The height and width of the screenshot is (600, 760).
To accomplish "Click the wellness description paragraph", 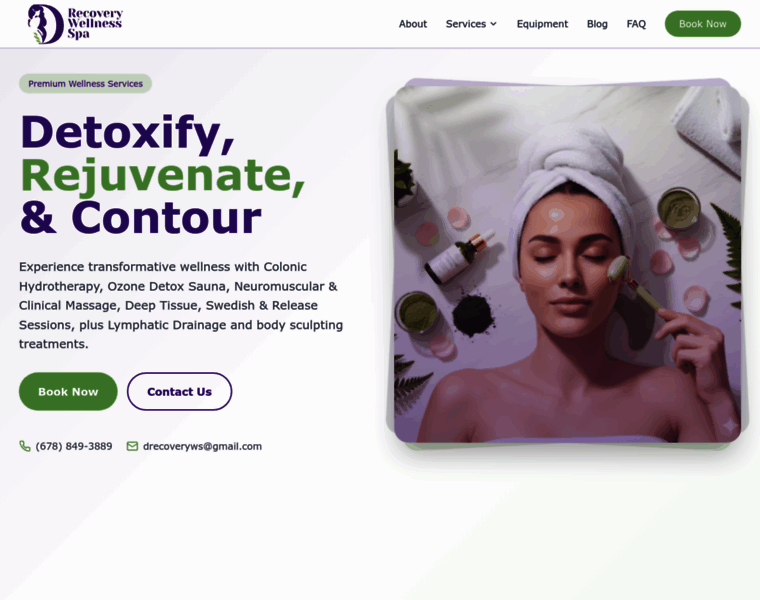I will [x=181, y=305].
